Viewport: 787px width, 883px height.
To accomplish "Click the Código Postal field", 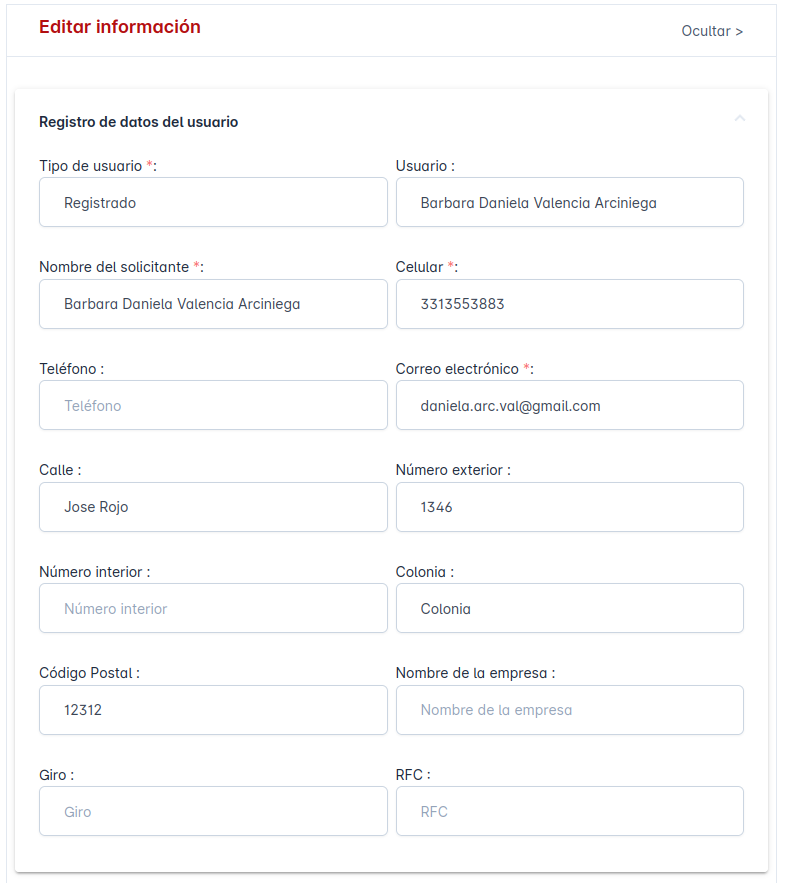I will click(213, 710).
